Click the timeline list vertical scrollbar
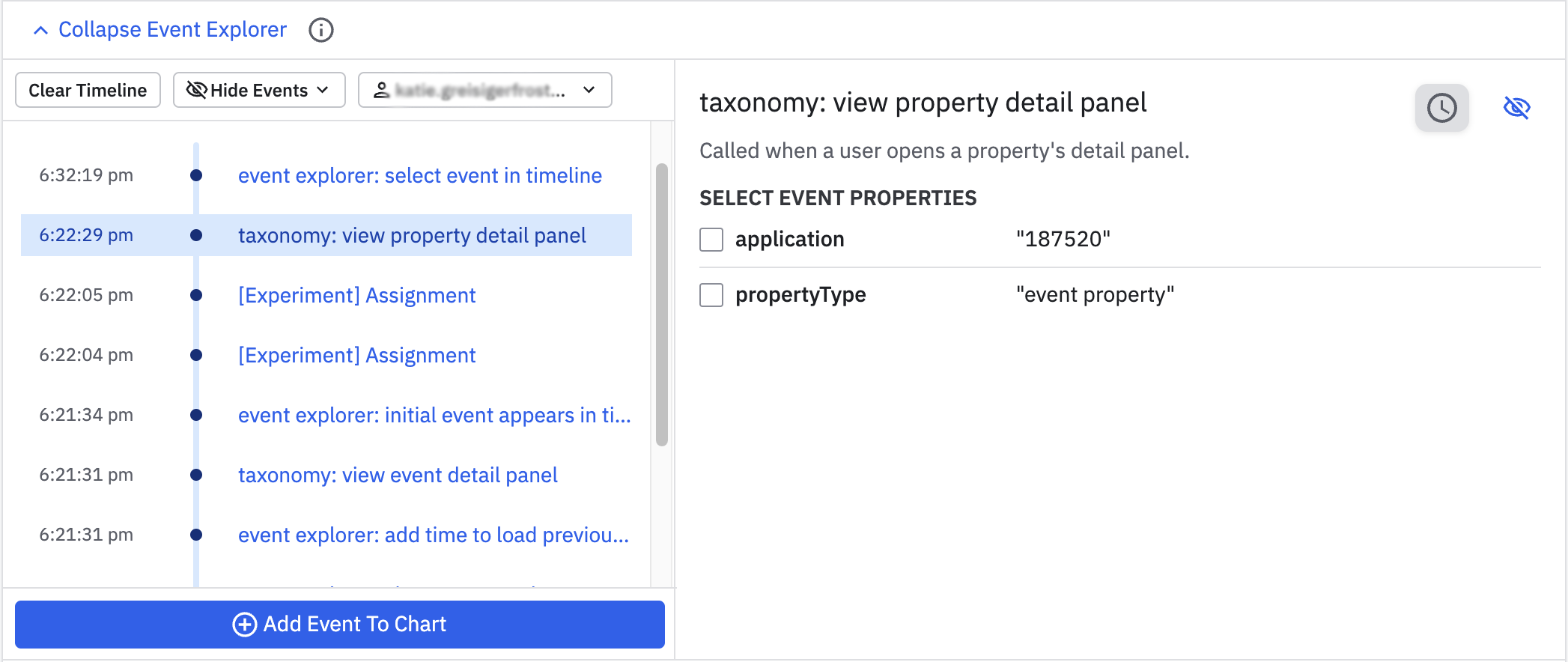This screenshot has width=1568, height=662. pos(661,304)
